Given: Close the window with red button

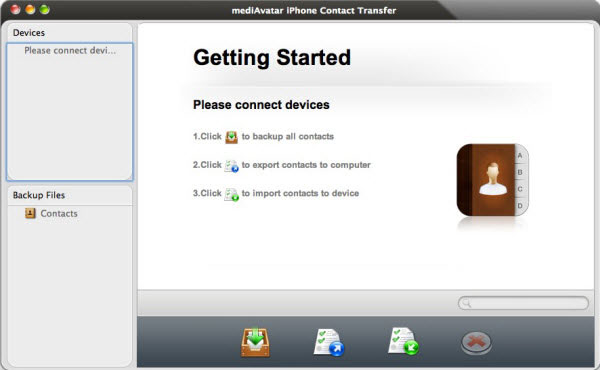Looking at the screenshot, I should 15,10.
